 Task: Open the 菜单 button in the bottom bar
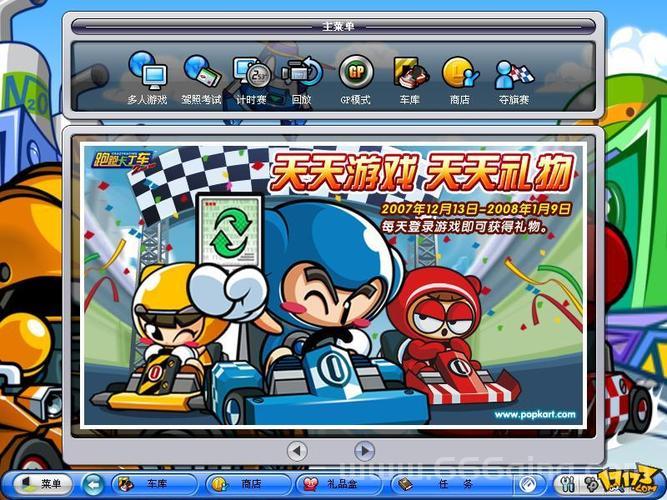pos(43,484)
